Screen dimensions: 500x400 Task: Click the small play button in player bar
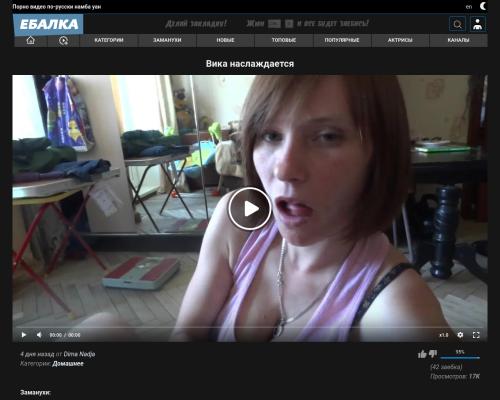point(24,335)
